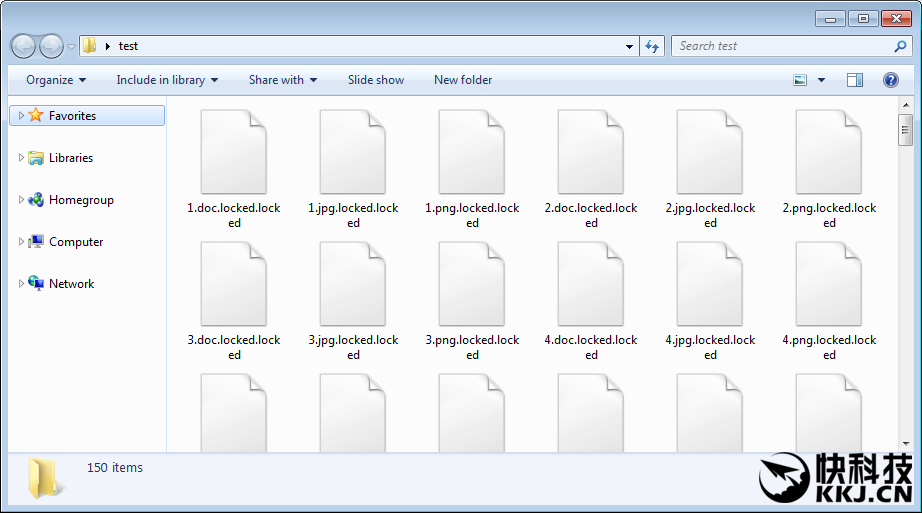The height and width of the screenshot is (513, 922).
Task: Click the vertical scrollbar thumb
Action: point(905,129)
